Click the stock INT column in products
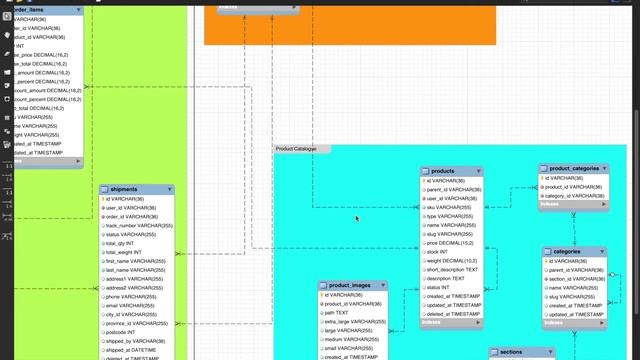 (452, 252)
